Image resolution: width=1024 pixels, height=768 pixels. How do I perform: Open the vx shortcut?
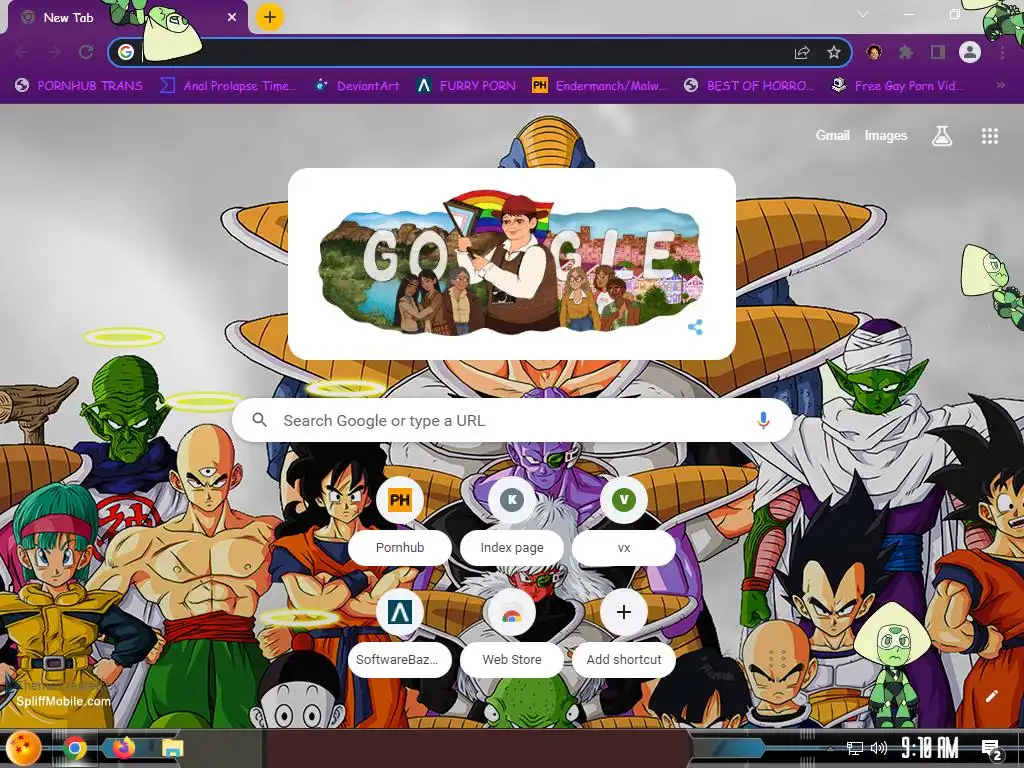click(624, 520)
